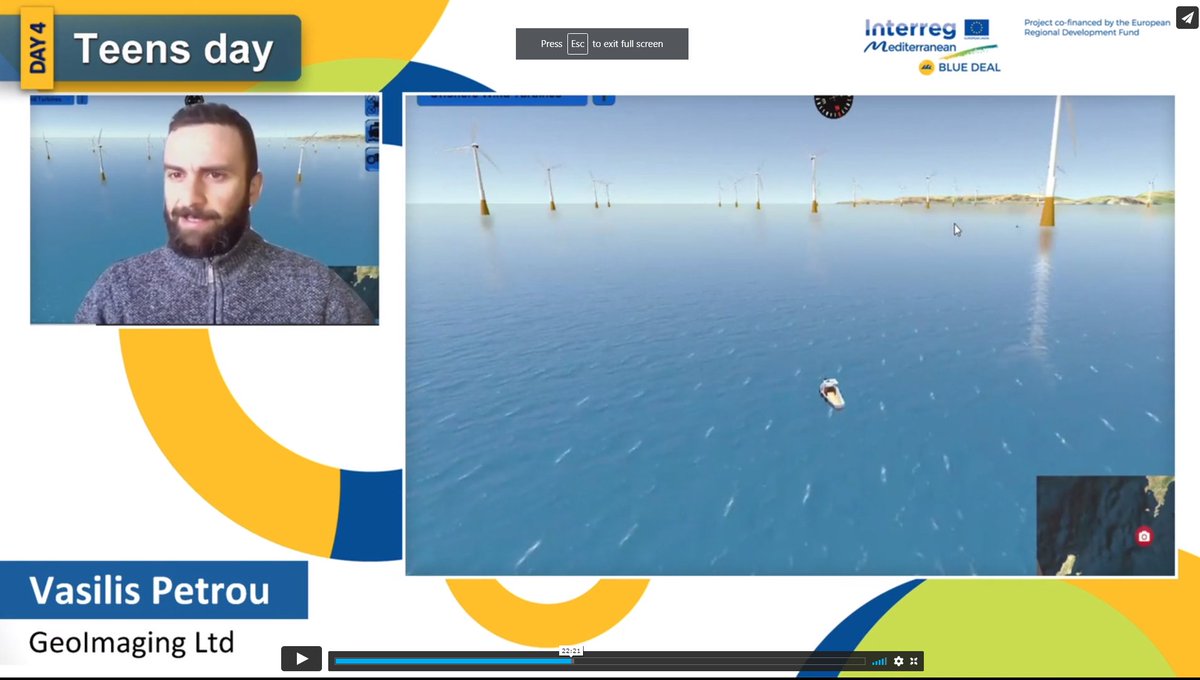Exit full screen with the arrows icon
The image size is (1200, 680).
pyautogui.click(x=914, y=661)
